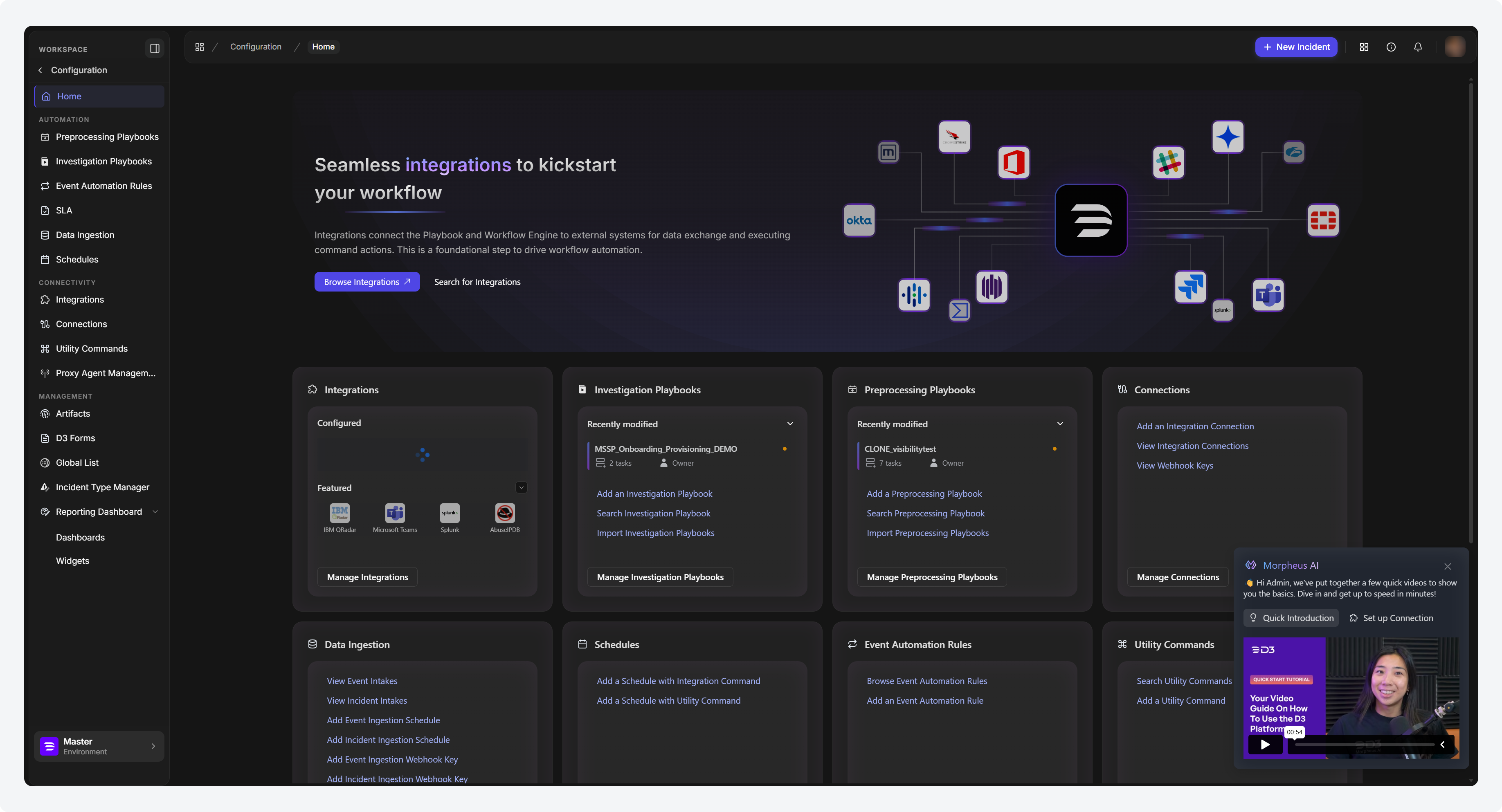1502x812 pixels.
Task: Select the Microsoft Teams featured integration icon
Action: [x=395, y=513]
